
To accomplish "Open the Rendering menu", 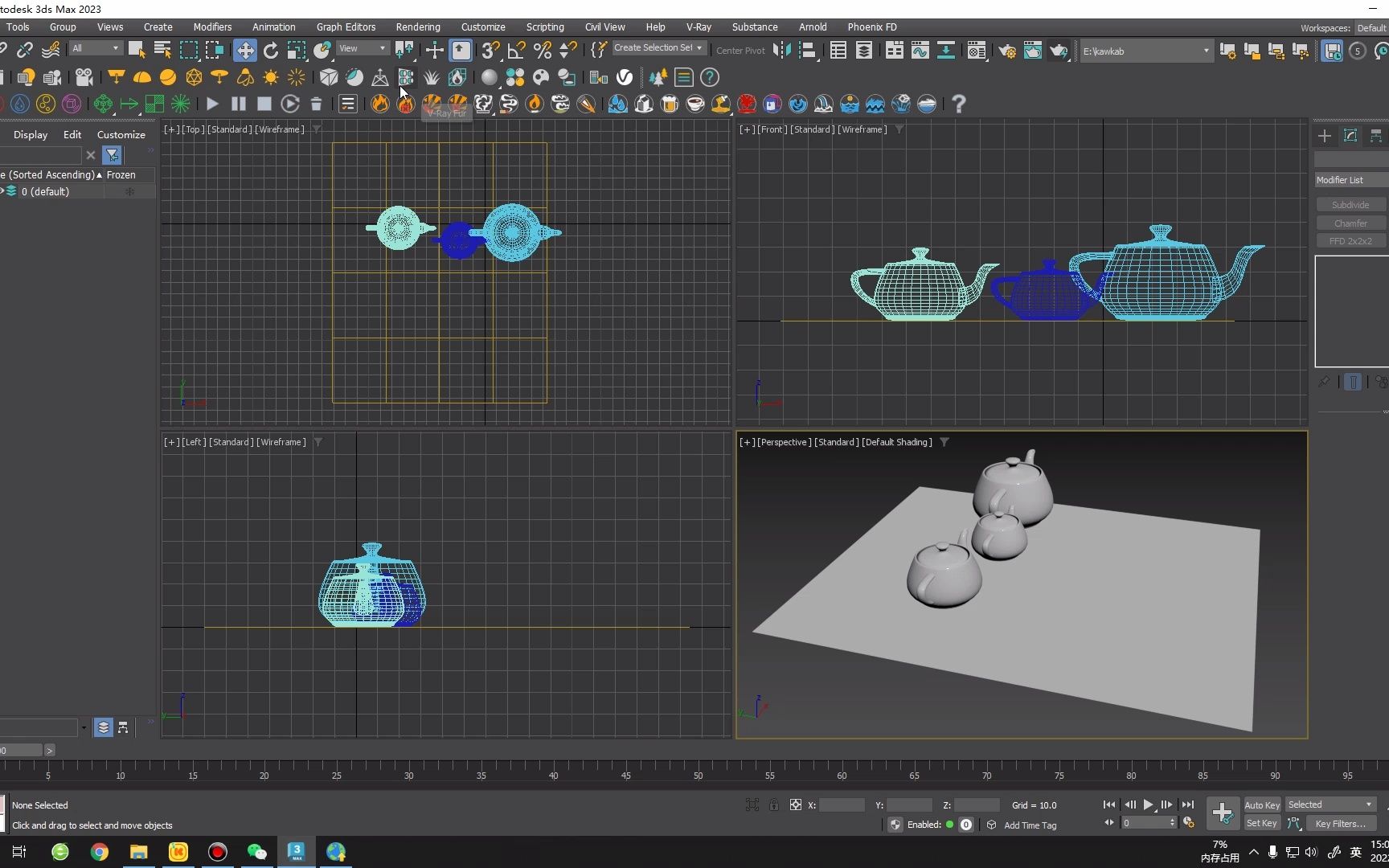I will tap(418, 27).
